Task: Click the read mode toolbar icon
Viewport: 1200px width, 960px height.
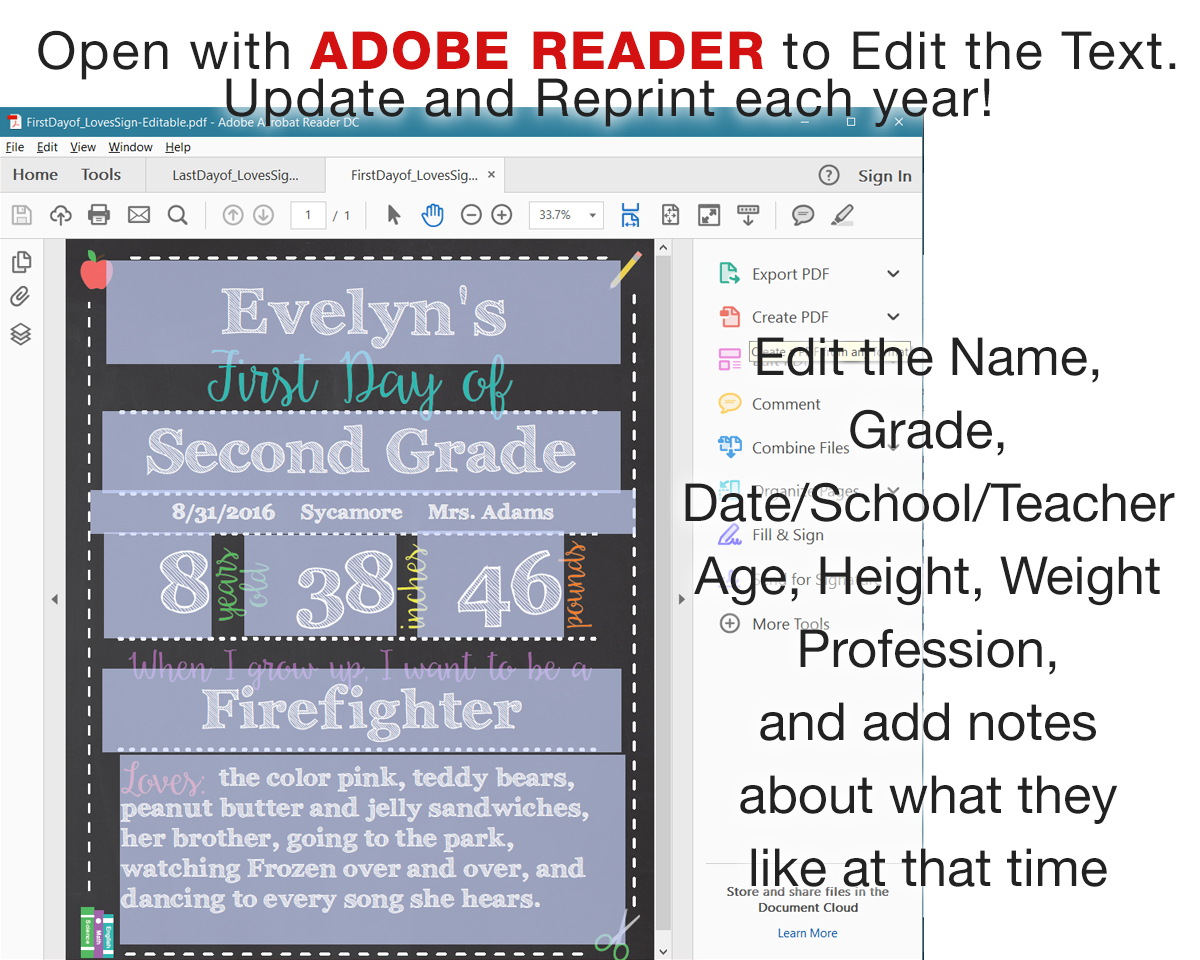Action: coord(748,215)
